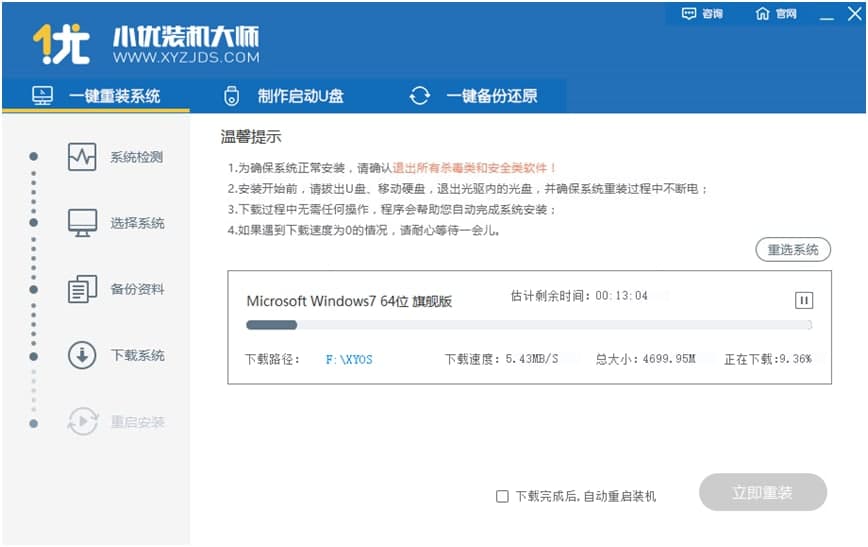This screenshot has height=547, width=868.
Task: Go to the 备份资料 step label
Action: point(137,289)
